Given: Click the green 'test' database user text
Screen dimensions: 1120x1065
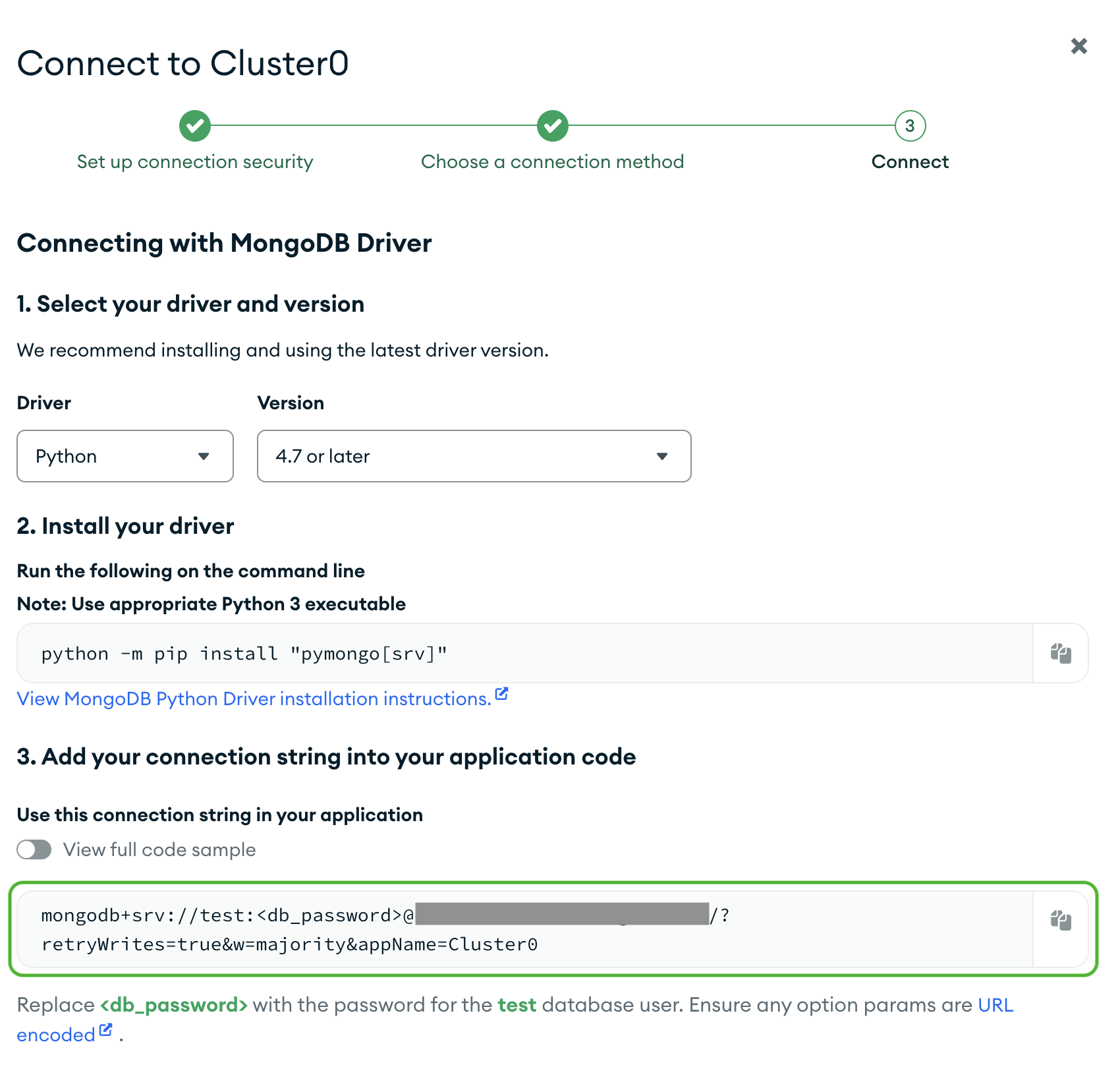Looking at the screenshot, I should (x=517, y=1005).
